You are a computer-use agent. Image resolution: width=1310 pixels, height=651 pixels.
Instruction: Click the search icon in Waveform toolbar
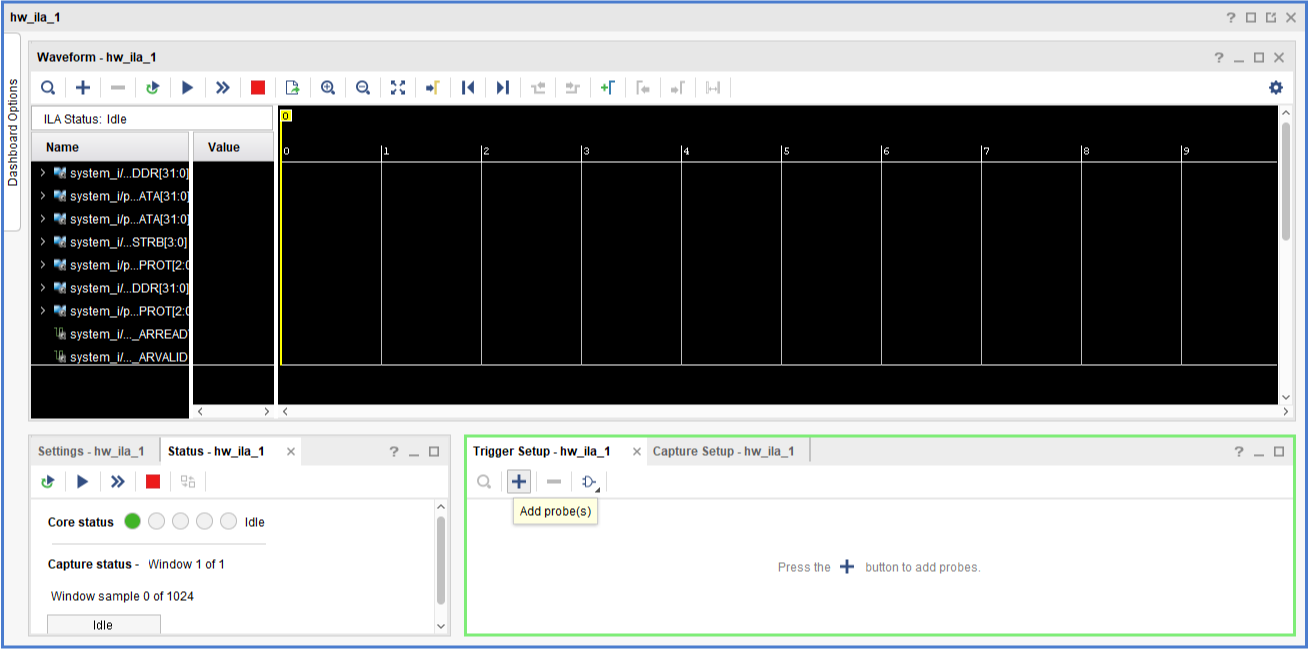click(48, 88)
